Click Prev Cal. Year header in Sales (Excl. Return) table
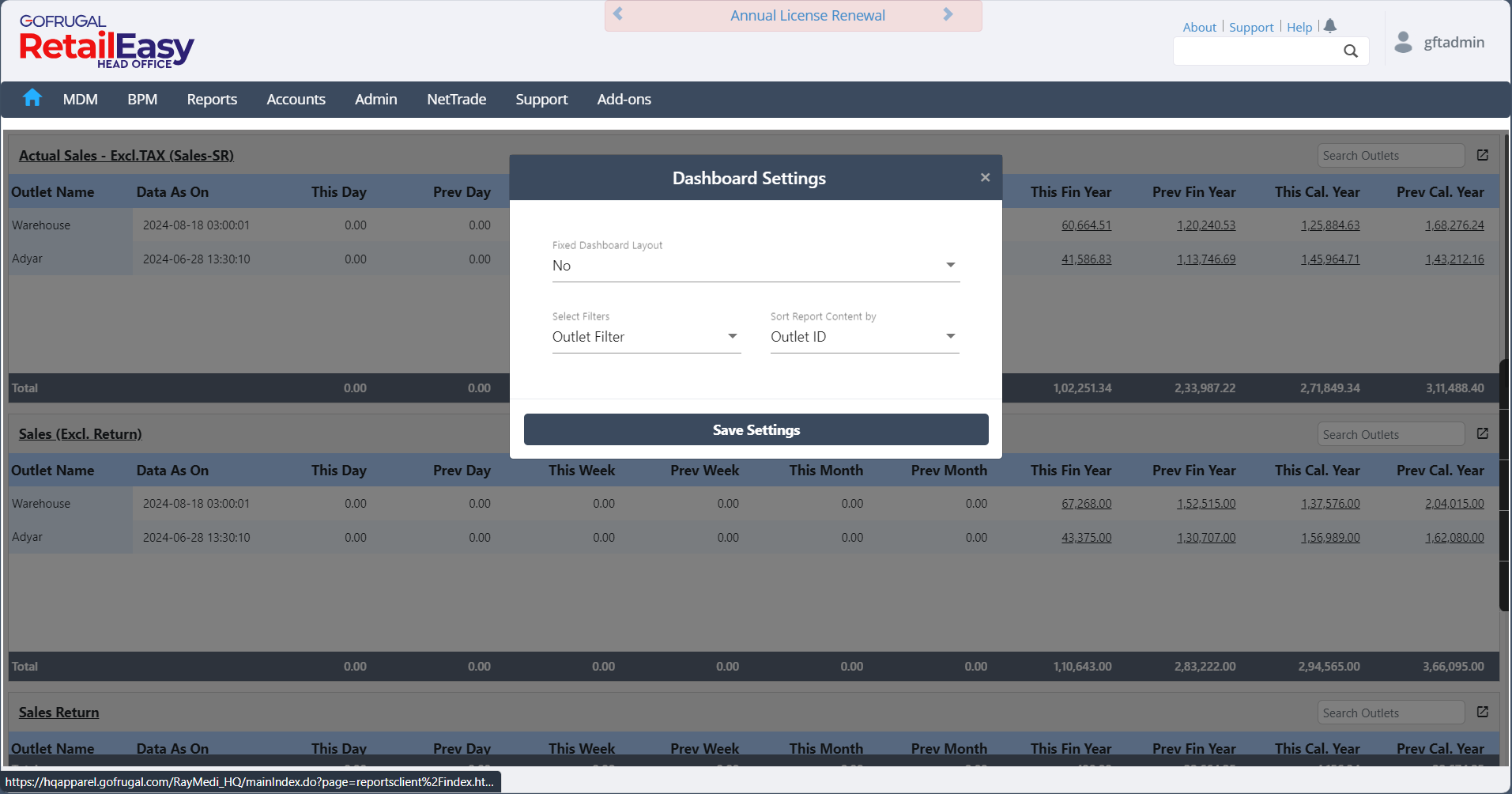The width and height of the screenshot is (1512, 794). [x=1440, y=471]
